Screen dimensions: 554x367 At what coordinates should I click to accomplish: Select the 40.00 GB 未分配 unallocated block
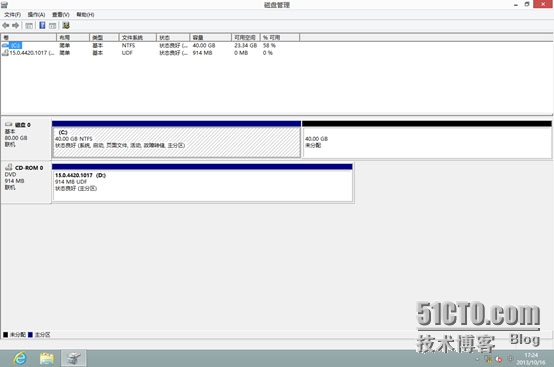427,140
